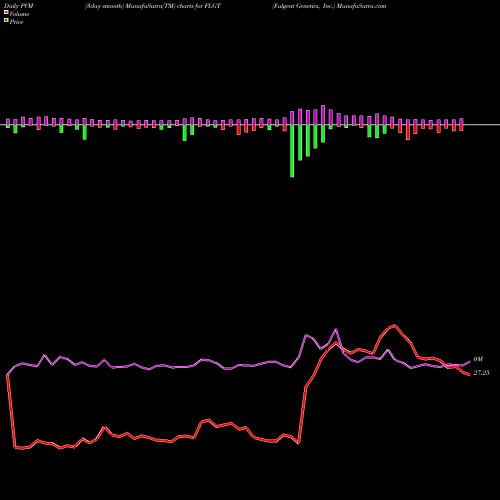The image size is (500, 500).
Task: Click the '(3day smooth) MunafaSutra(TM) charts for FLGT' heading
Action: [x=153, y=6]
